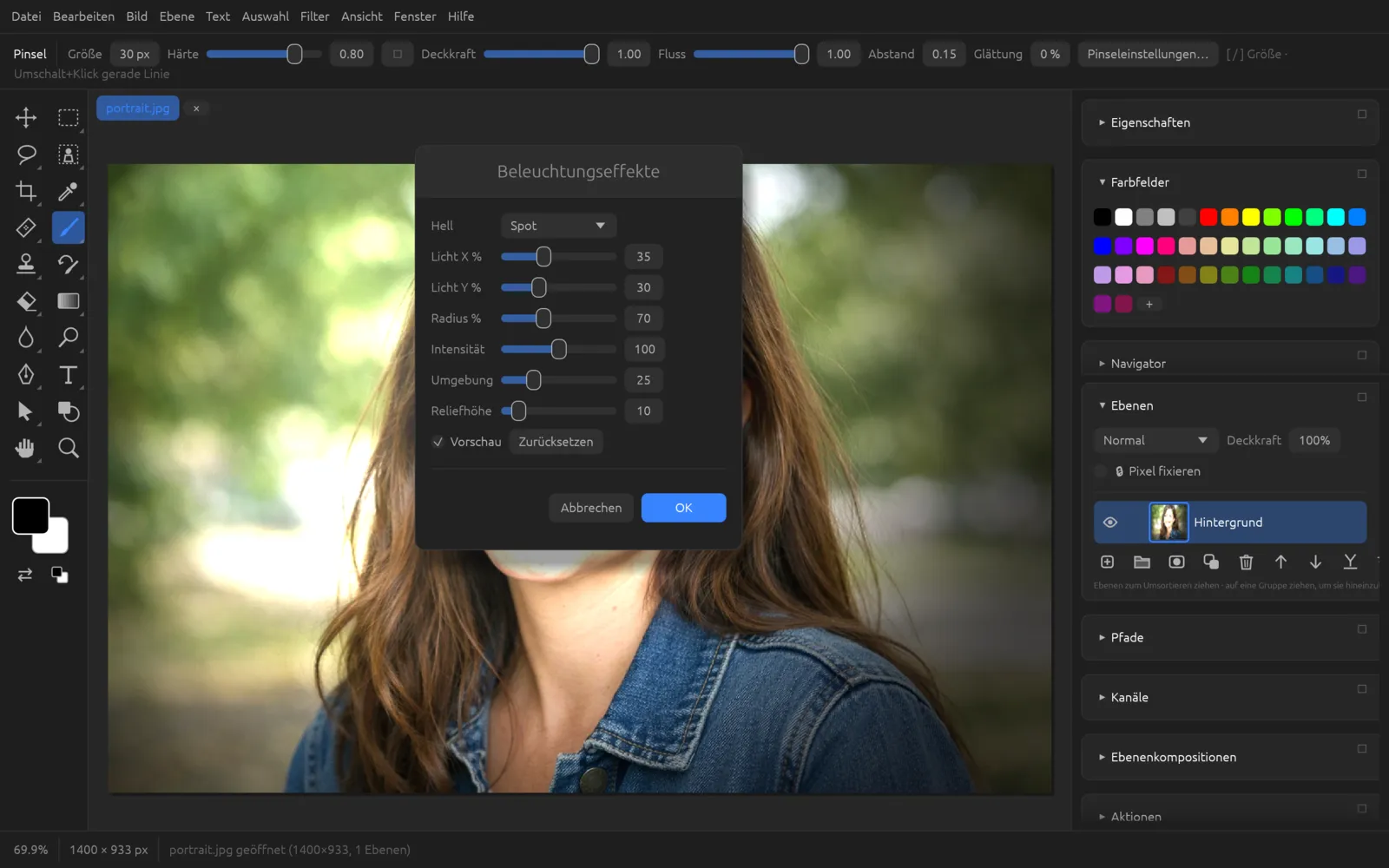Open the Ebene menu

pos(176,16)
